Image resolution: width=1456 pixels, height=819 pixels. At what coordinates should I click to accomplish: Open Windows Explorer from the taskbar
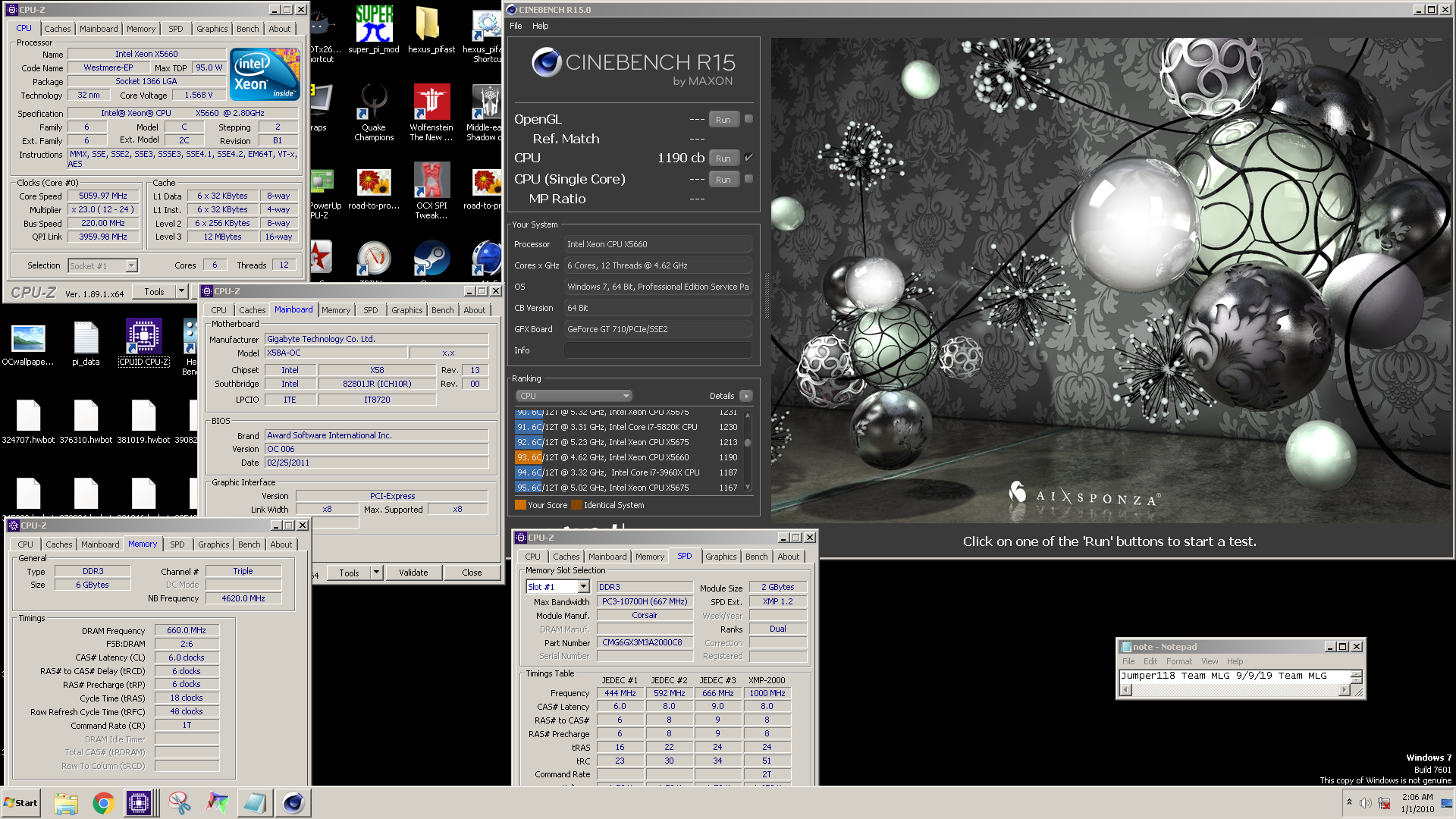point(66,803)
